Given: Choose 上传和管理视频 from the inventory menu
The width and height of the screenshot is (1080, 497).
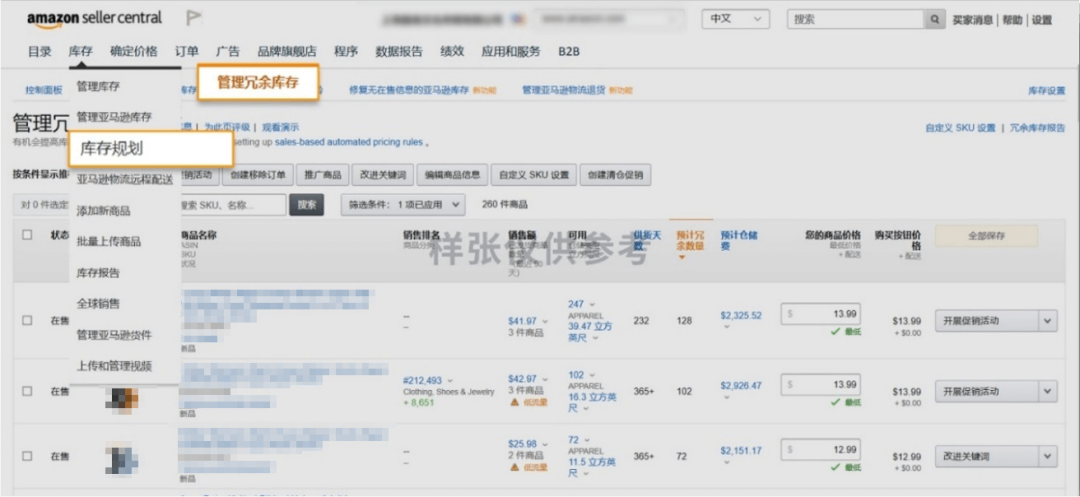Looking at the screenshot, I should tap(114, 366).
